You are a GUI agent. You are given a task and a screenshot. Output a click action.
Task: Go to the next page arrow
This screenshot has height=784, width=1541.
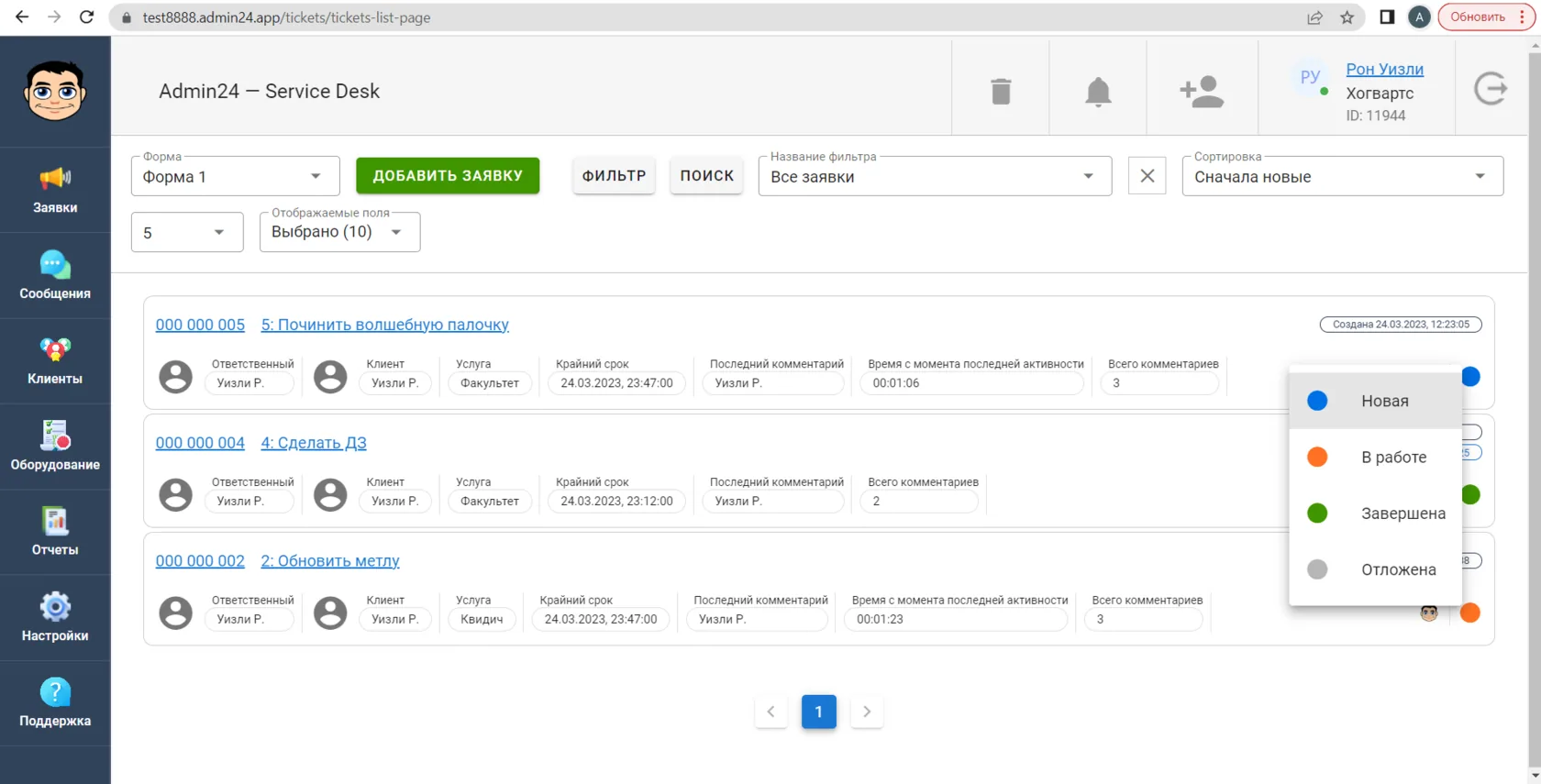tap(867, 712)
